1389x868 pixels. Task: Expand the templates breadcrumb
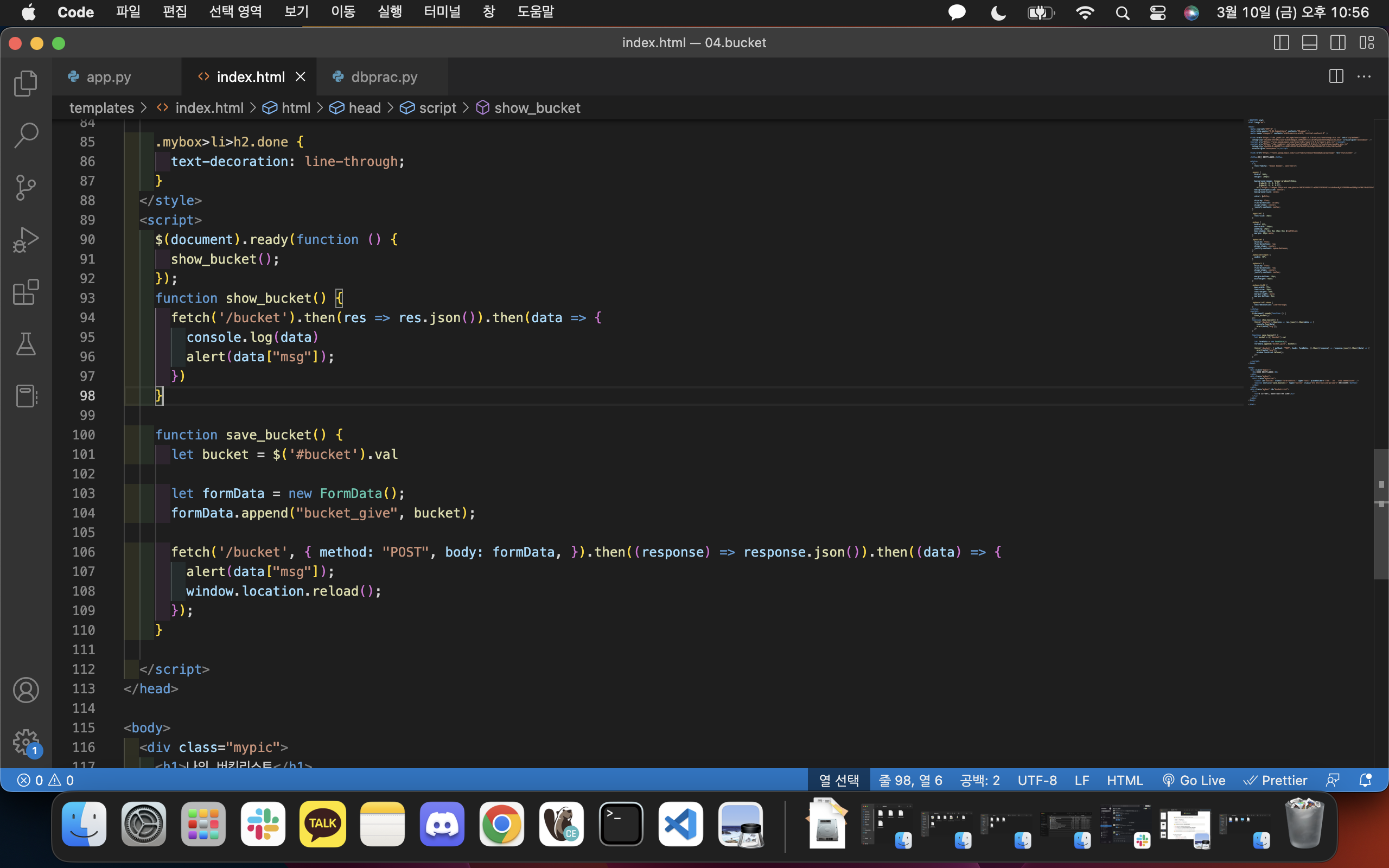[101, 108]
